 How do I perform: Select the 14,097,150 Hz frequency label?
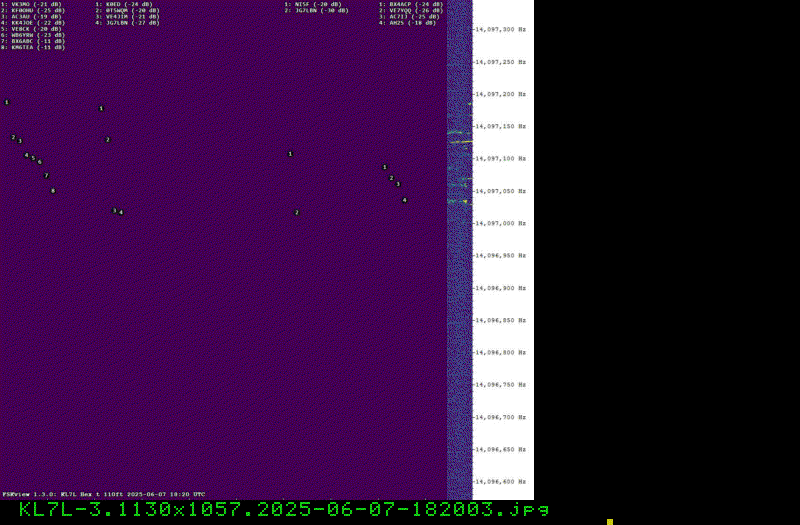(500, 126)
